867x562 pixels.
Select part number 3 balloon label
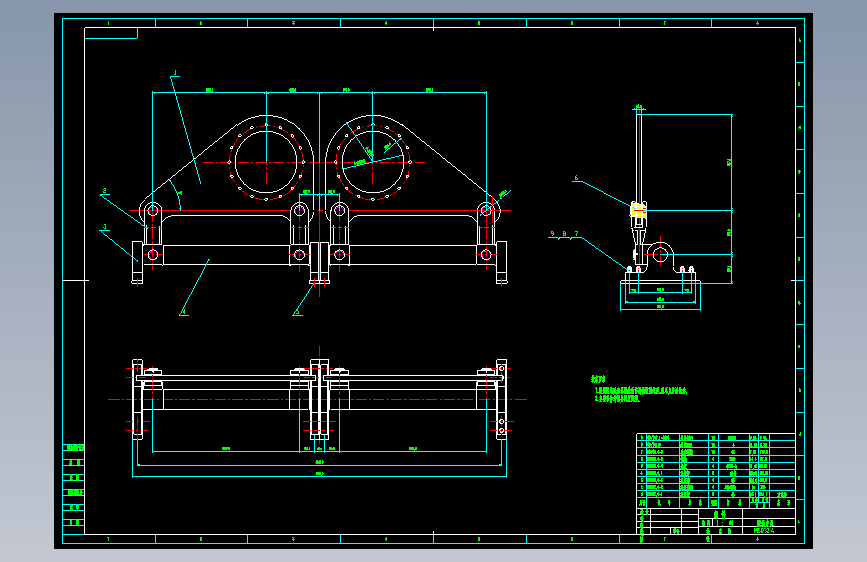point(105,227)
